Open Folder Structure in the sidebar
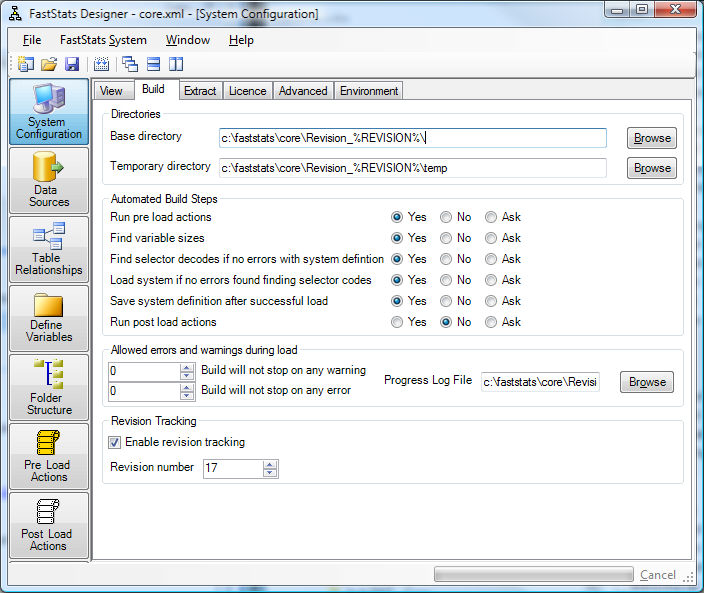Screen dimensions: 704x593 coord(49,387)
